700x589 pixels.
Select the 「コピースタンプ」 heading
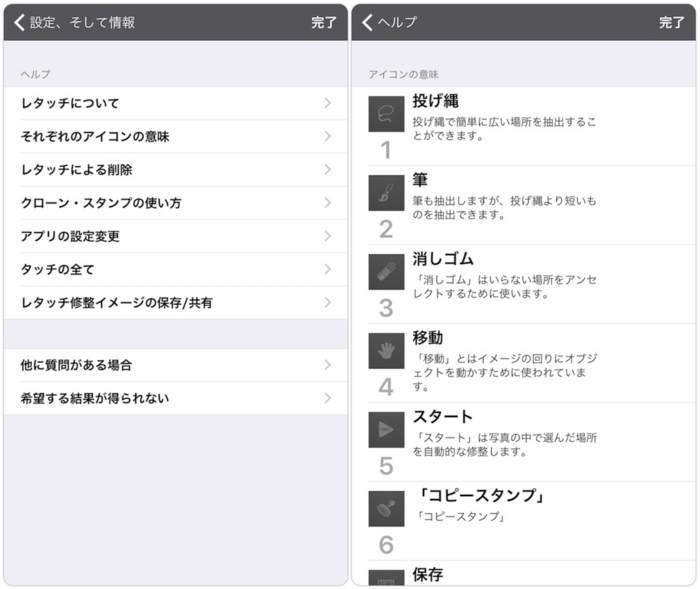pyautogui.click(x=481, y=495)
